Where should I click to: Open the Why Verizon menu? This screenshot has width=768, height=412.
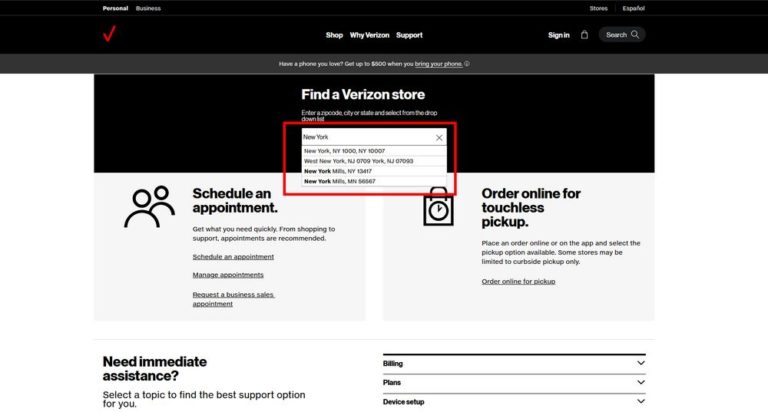pyautogui.click(x=370, y=35)
